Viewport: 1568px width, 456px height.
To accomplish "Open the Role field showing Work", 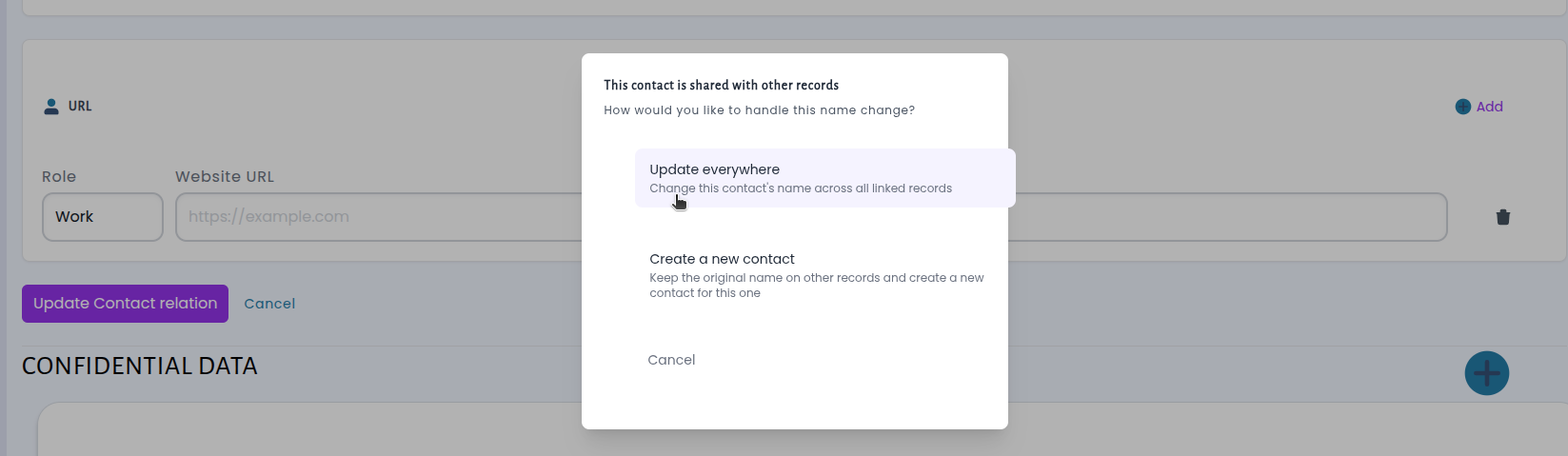I will coord(103,217).
